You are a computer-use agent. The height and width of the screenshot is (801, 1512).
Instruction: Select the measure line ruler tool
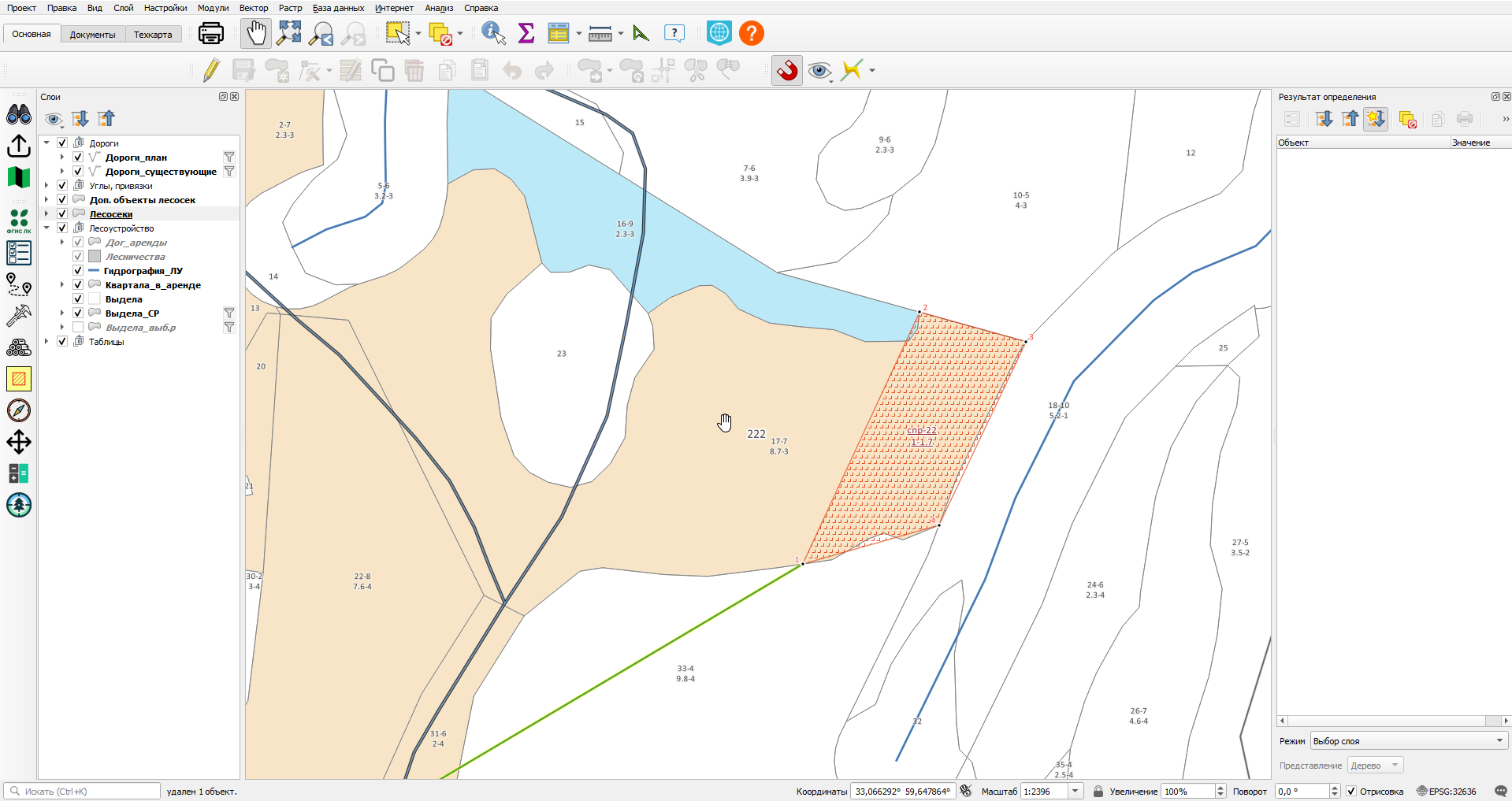coord(600,33)
